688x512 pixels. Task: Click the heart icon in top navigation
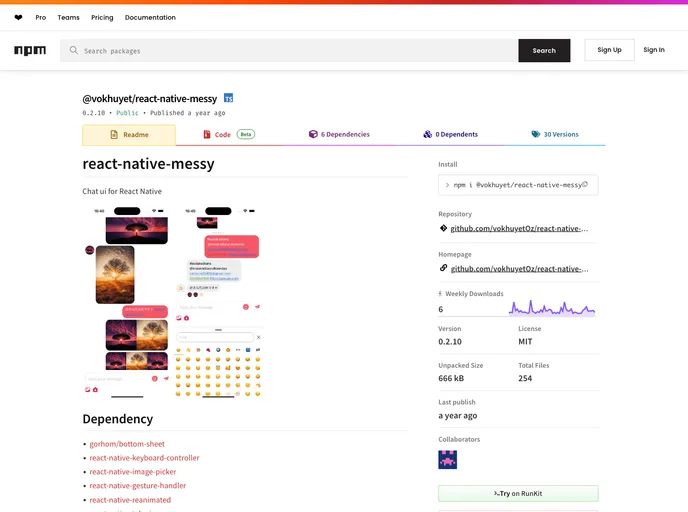coord(18,18)
